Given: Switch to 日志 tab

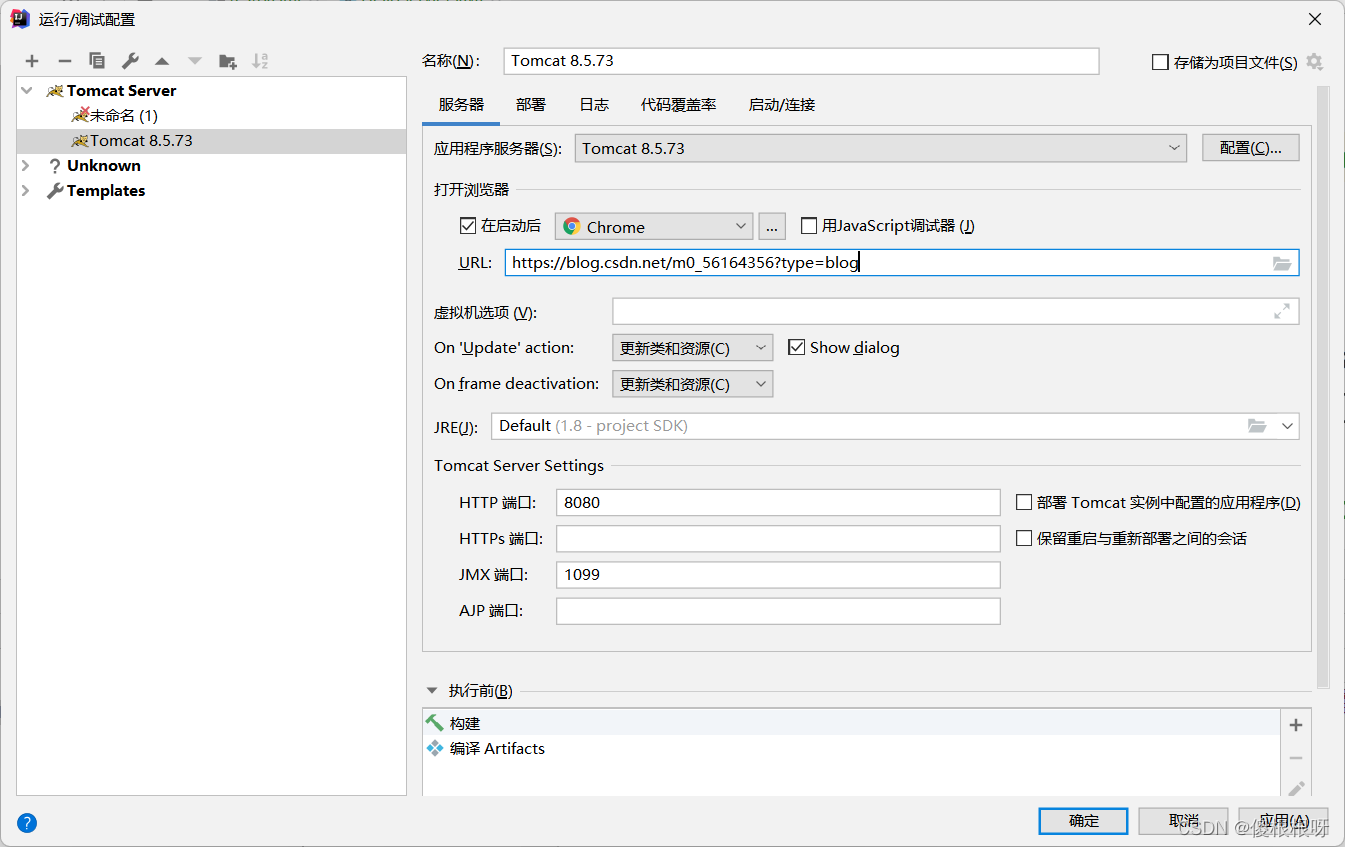Looking at the screenshot, I should [x=594, y=104].
